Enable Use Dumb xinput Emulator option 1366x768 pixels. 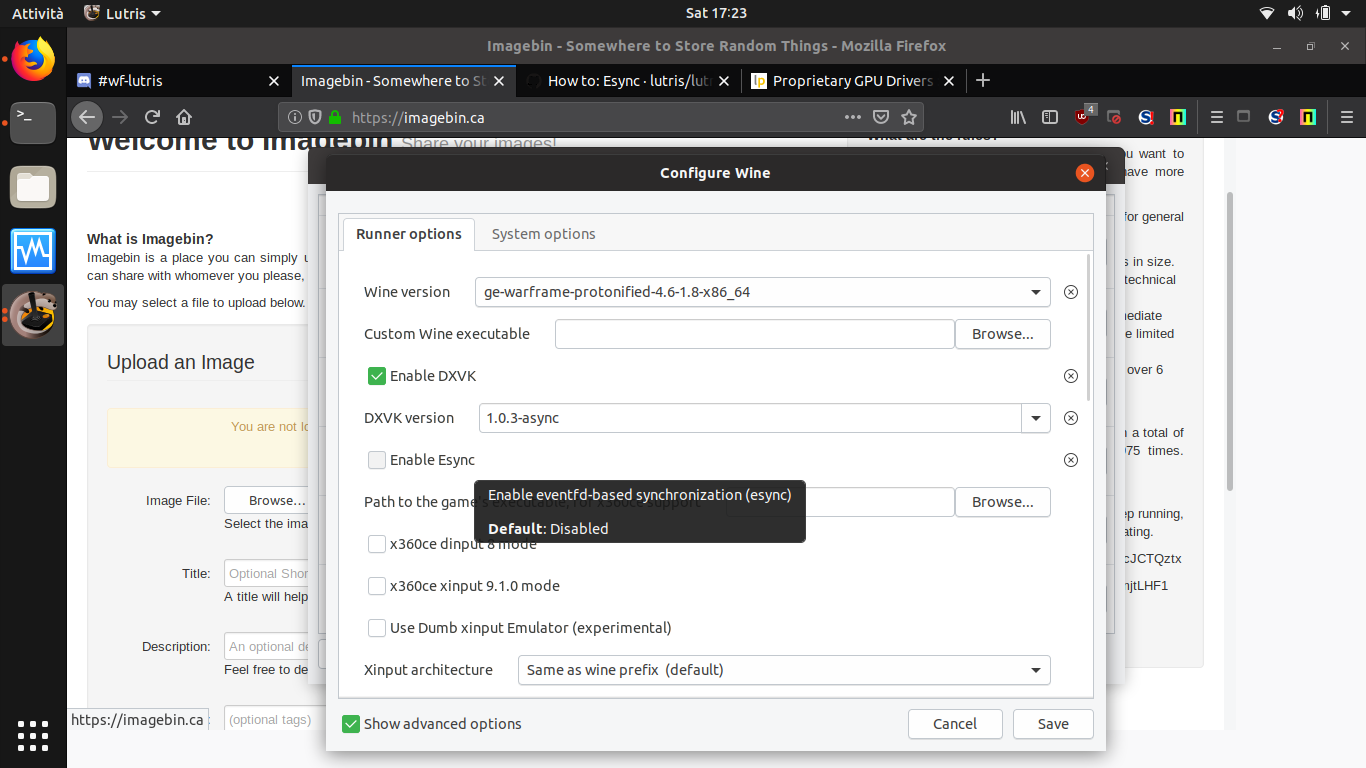377,628
